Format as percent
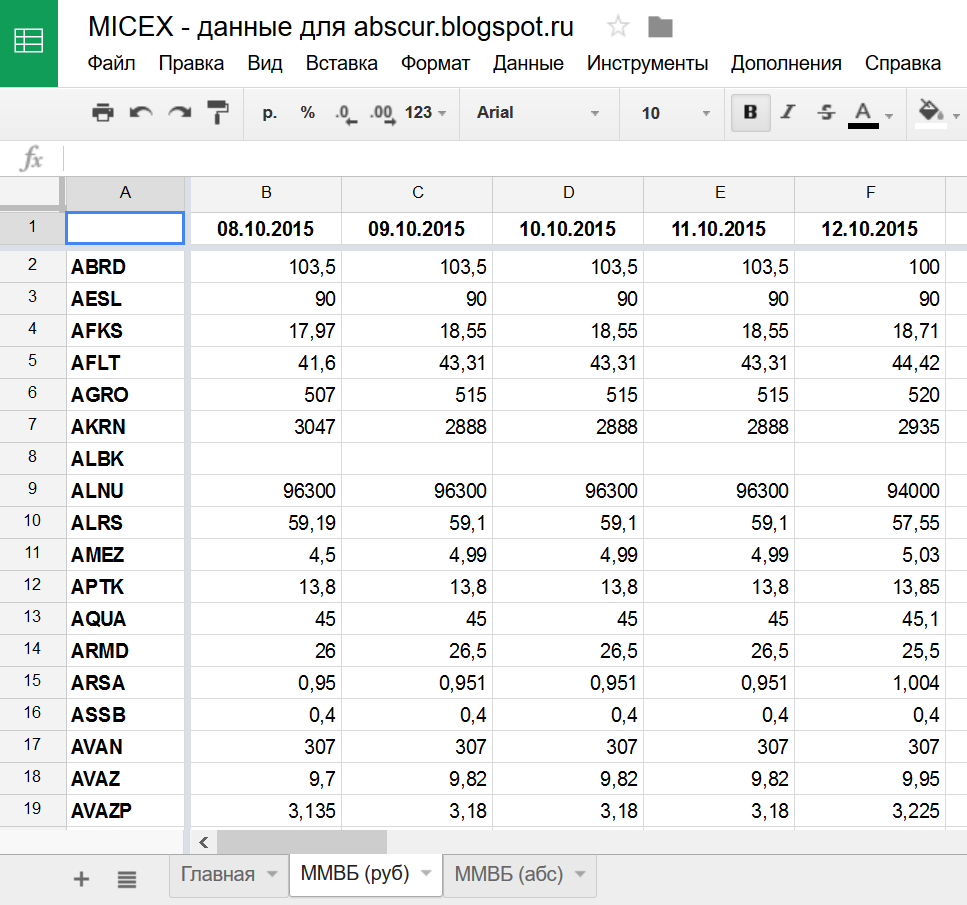Image resolution: width=967 pixels, height=905 pixels. (307, 112)
